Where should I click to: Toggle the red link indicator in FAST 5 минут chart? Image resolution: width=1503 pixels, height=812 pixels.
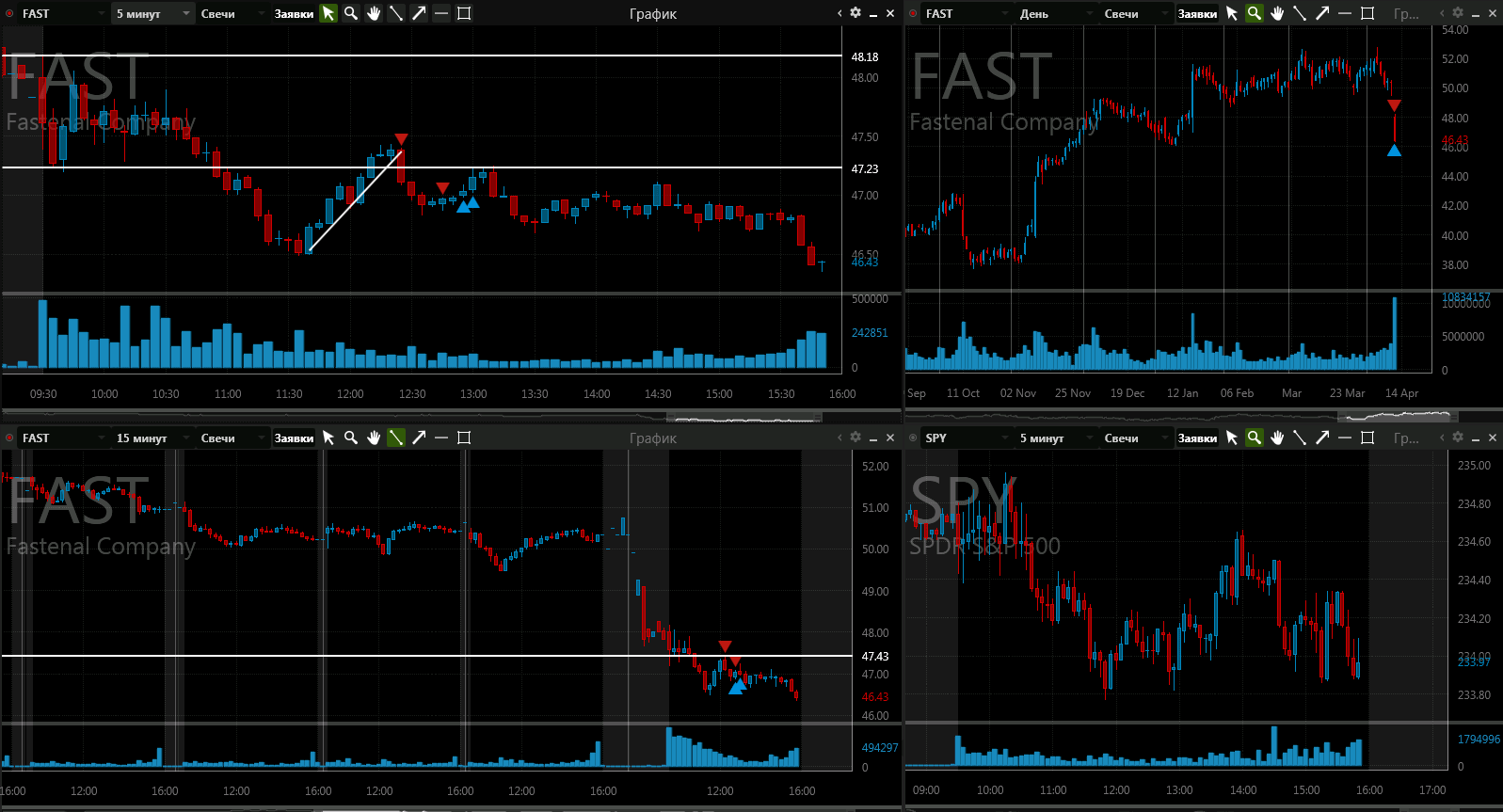click(x=9, y=13)
